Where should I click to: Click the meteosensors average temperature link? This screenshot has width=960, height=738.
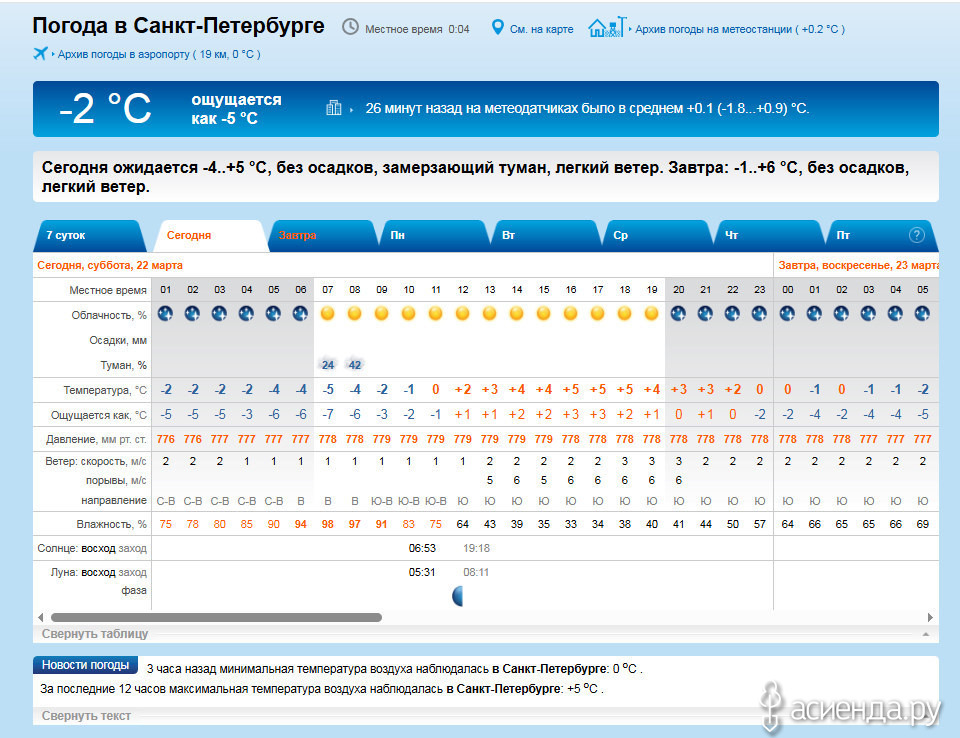click(x=587, y=108)
